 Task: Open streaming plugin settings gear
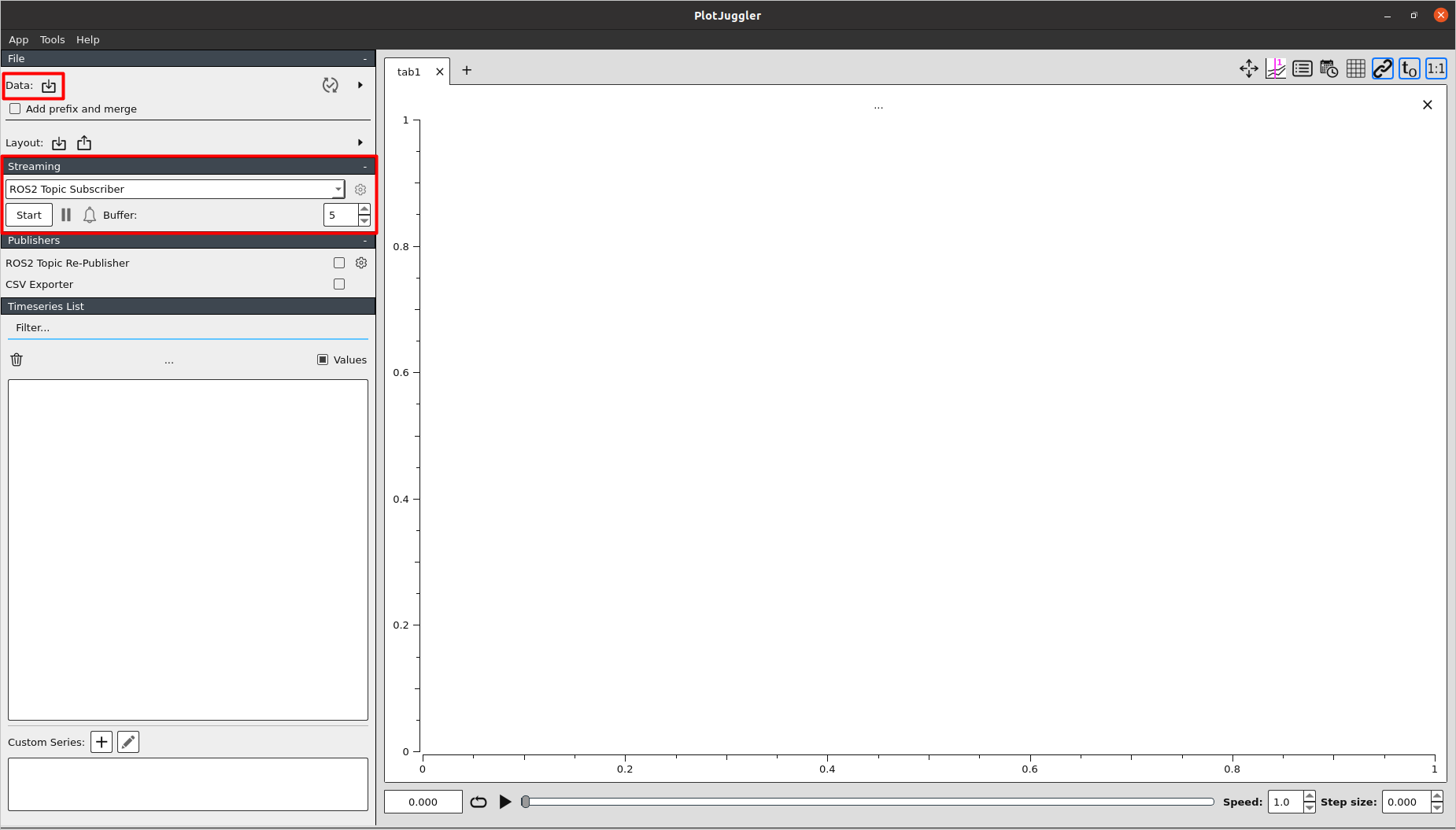point(360,189)
